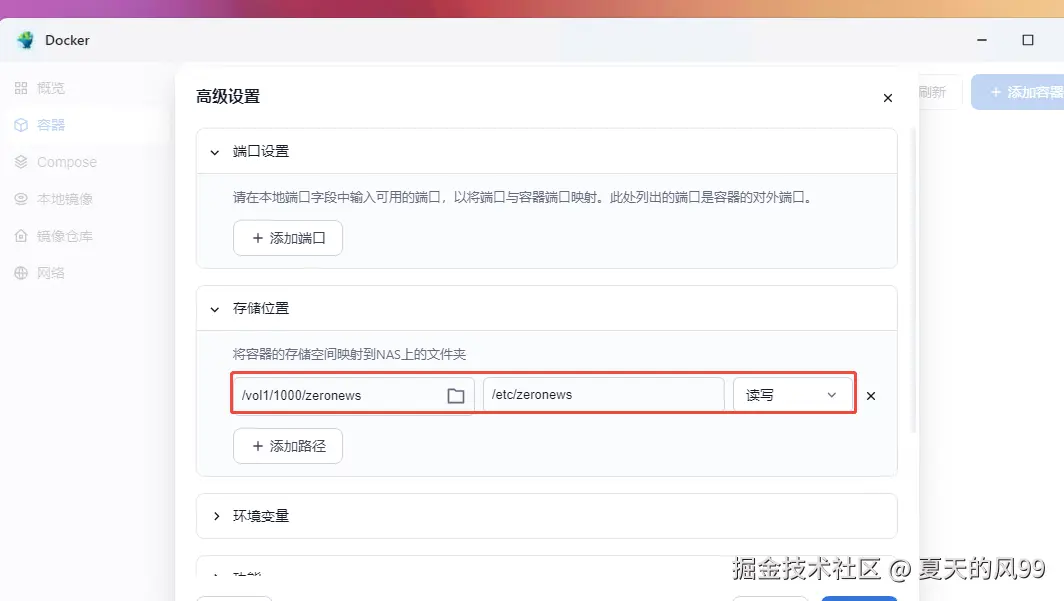Open the 读写 permission dropdown

click(793, 395)
